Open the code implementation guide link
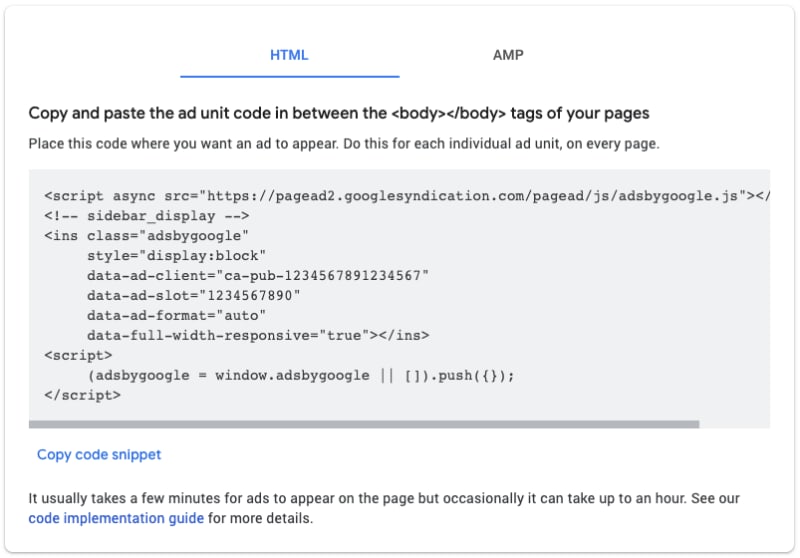This screenshot has height=558, width=800. pos(116,518)
